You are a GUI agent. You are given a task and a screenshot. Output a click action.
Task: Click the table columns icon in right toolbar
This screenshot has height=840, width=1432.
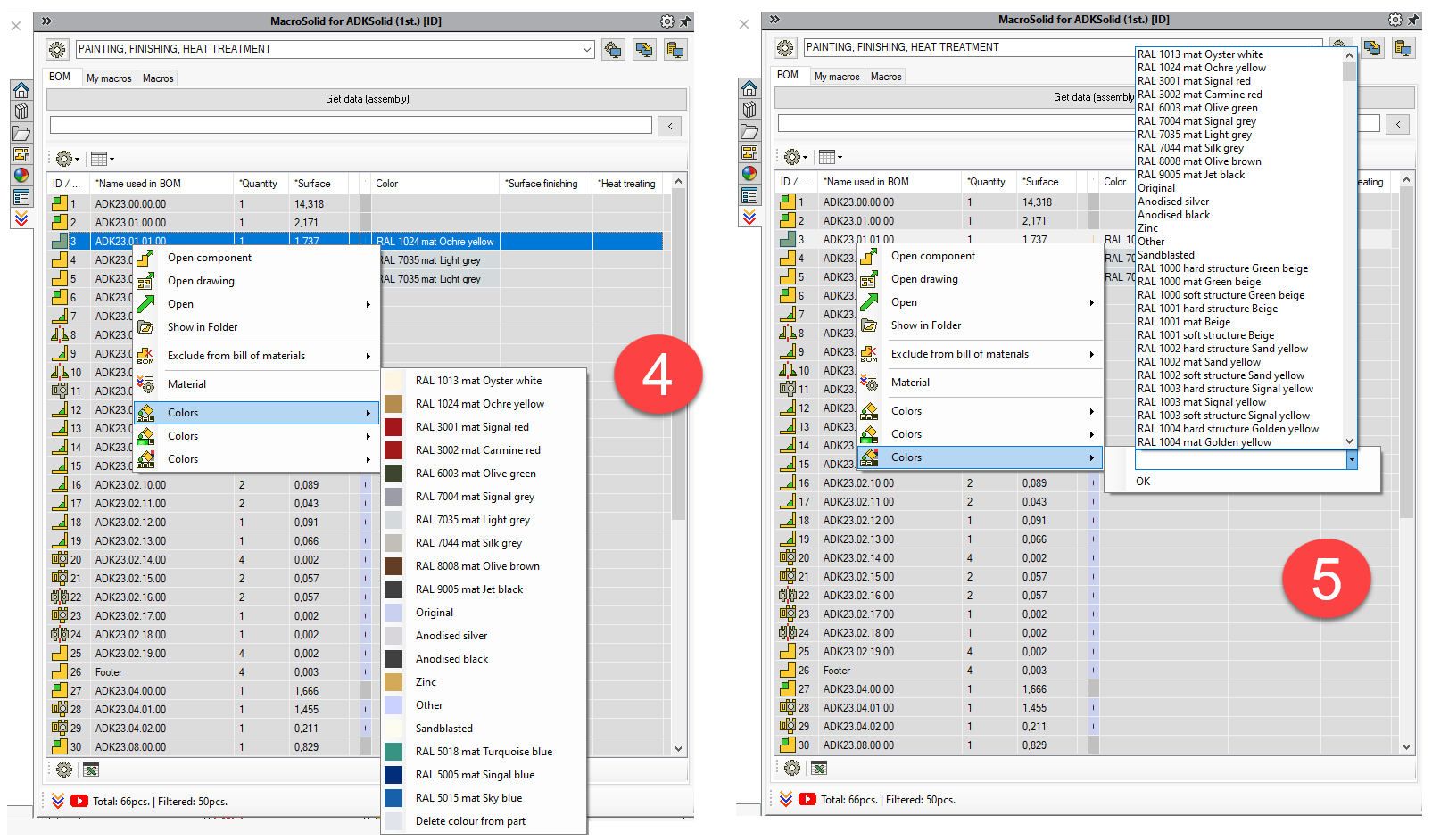coord(828,157)
